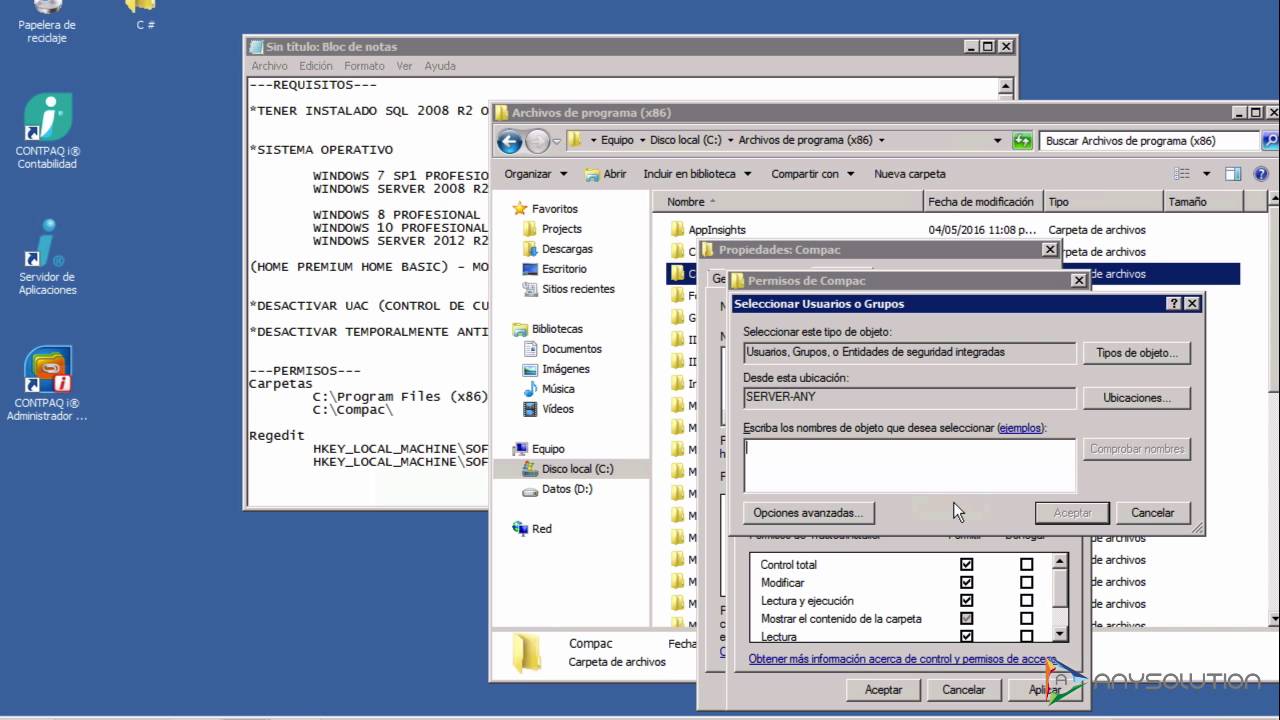The height and width of the screenshot is (720, 1280).
Task: Toggle the preview pane icon in Explorer
Action: pos(1233,174)
